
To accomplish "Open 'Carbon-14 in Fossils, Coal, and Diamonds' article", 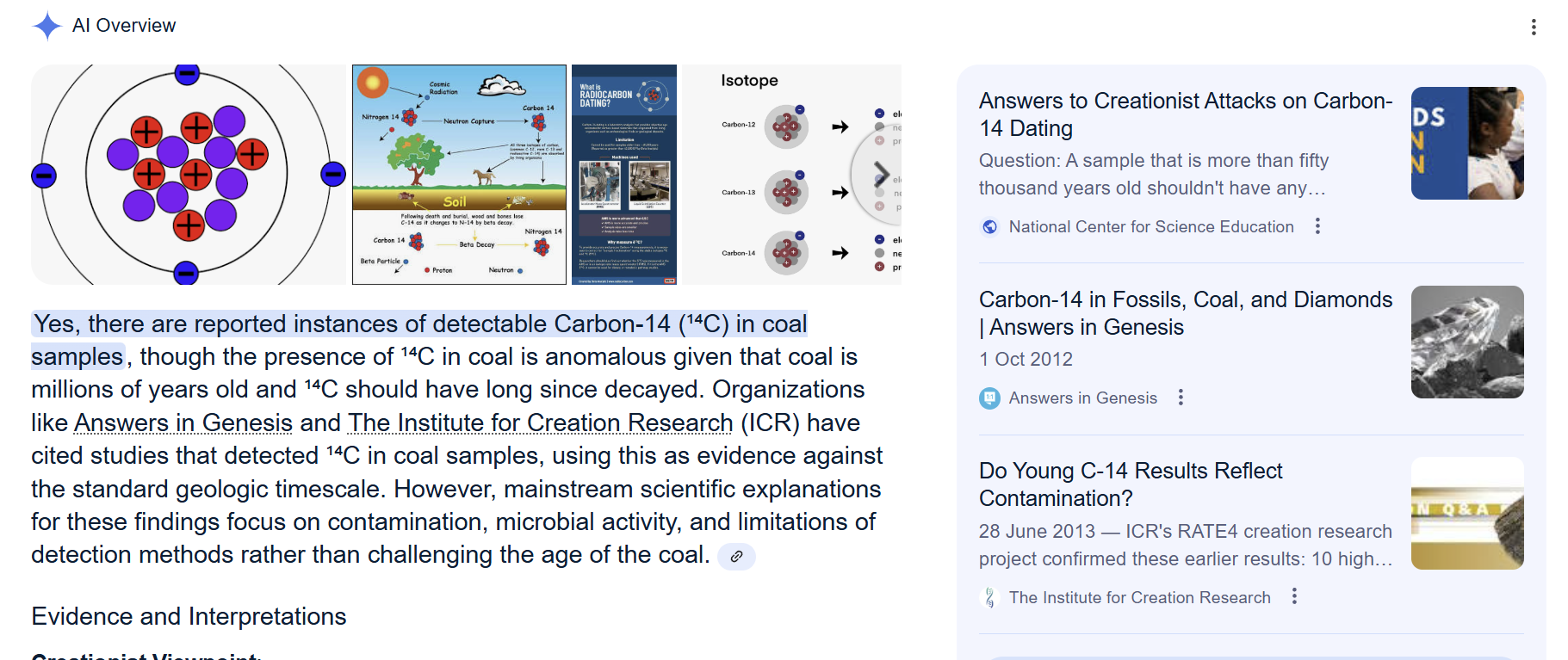I will click(x=1185, y=313).
